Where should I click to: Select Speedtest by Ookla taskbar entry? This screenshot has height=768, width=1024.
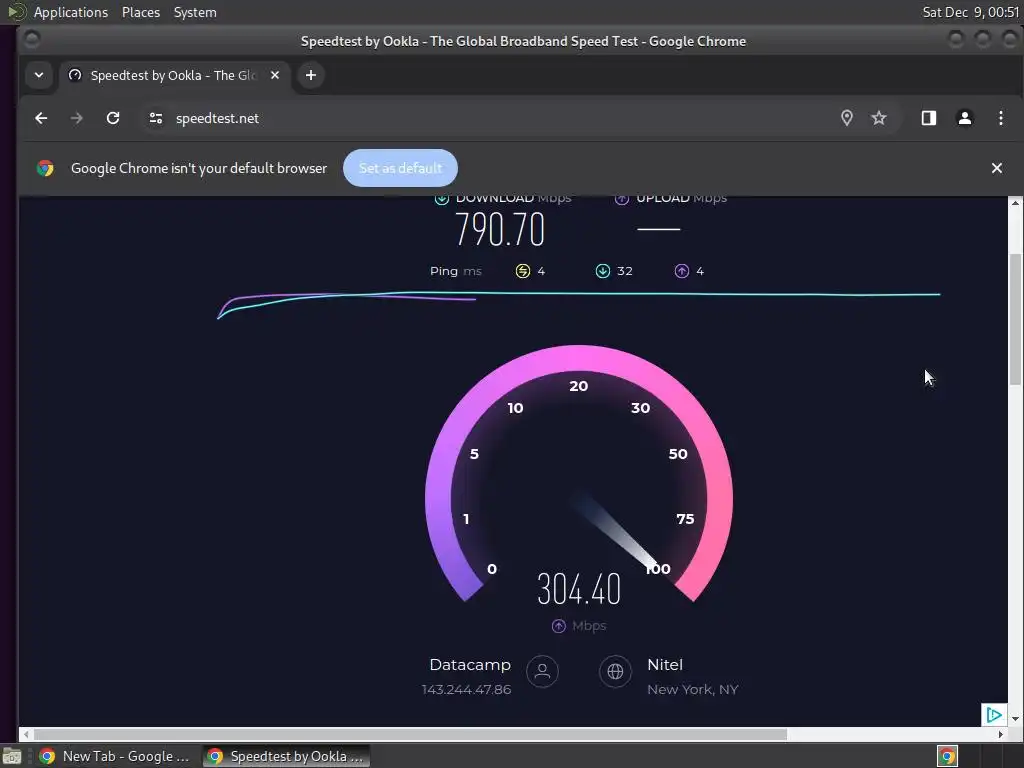coord(286,756)
